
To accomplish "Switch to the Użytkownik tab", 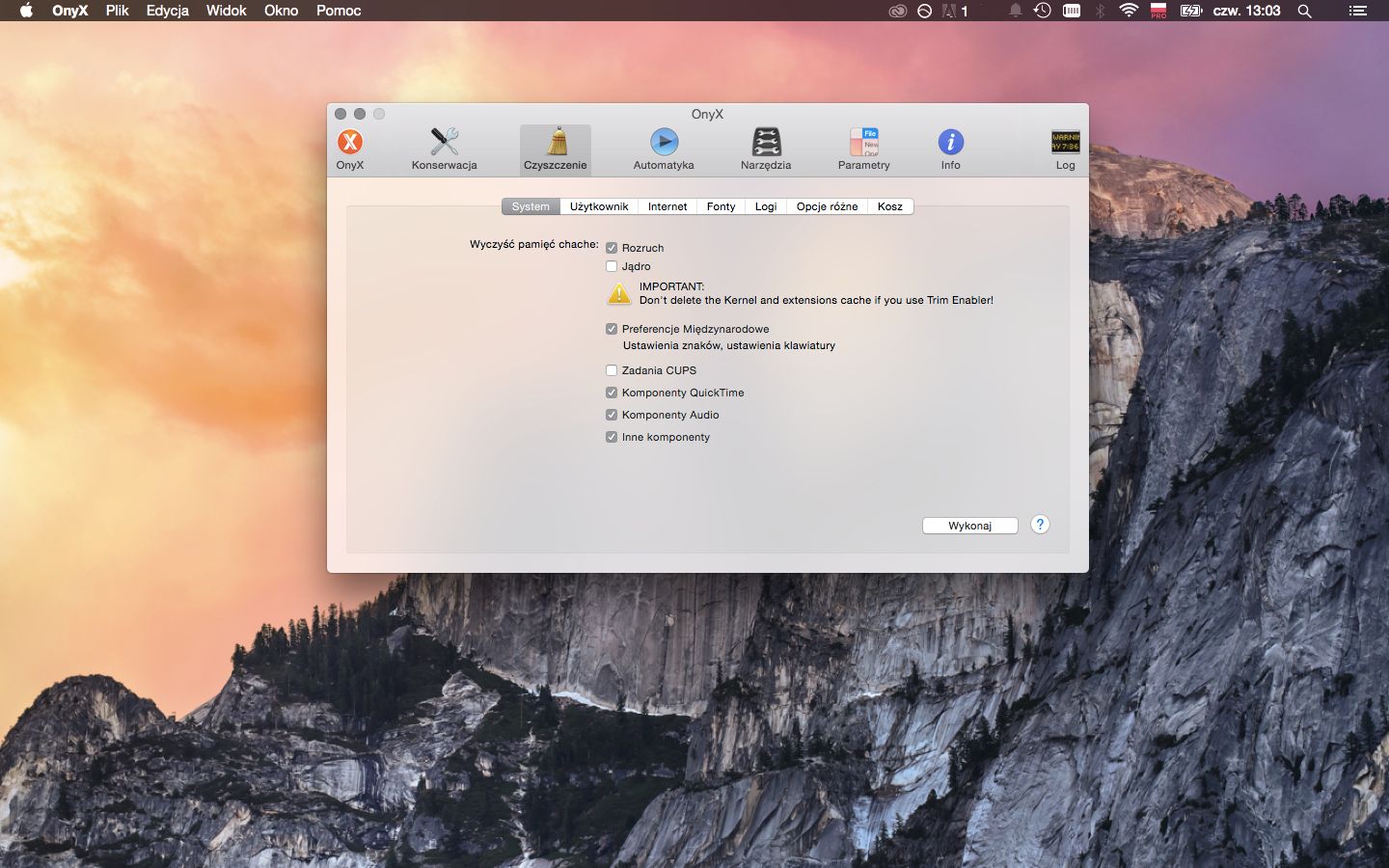I will (x=599, y=206).
